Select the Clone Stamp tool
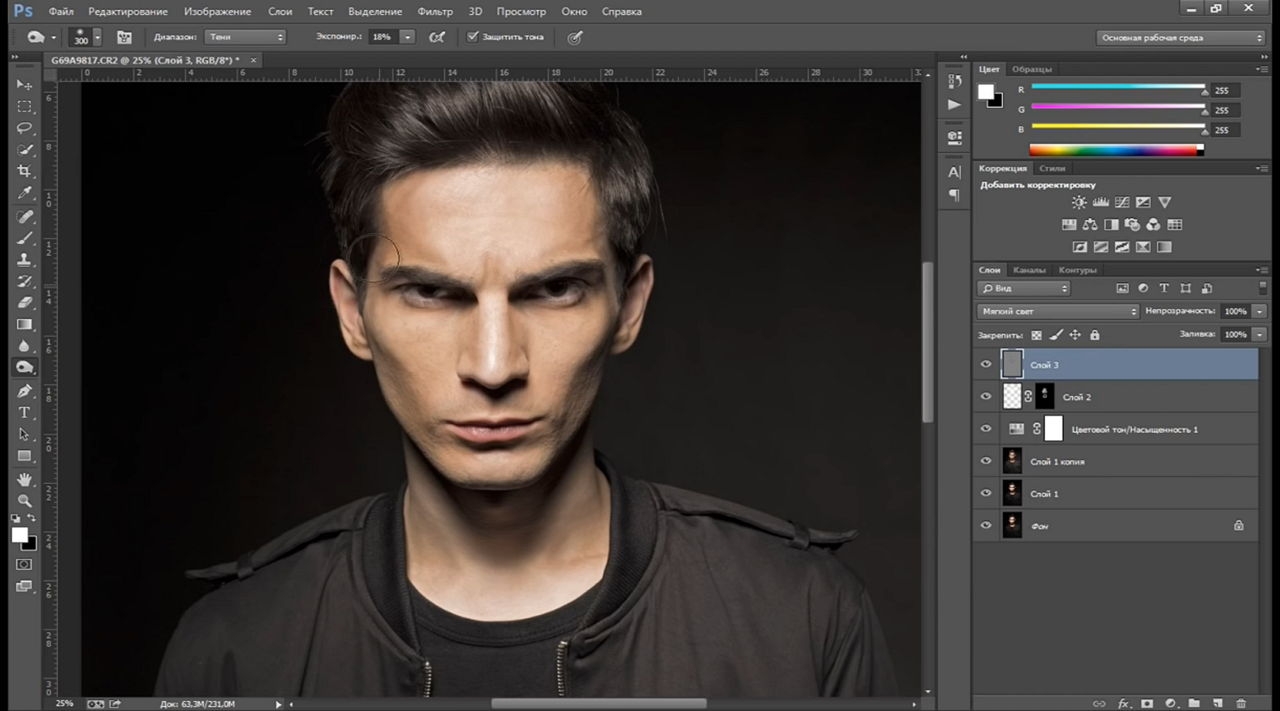This screenshot has width=1280, height=711. [x=24, y=260]
